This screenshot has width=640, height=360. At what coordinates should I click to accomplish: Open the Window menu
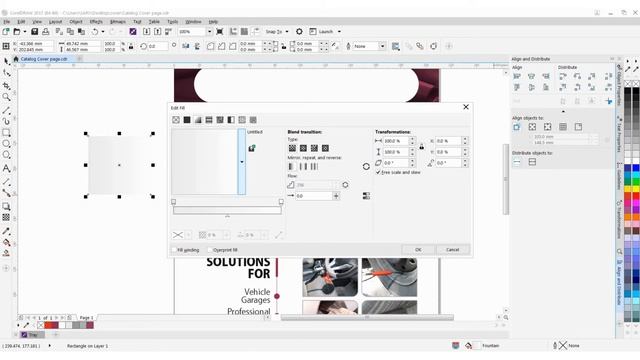(x=193, y=22)
